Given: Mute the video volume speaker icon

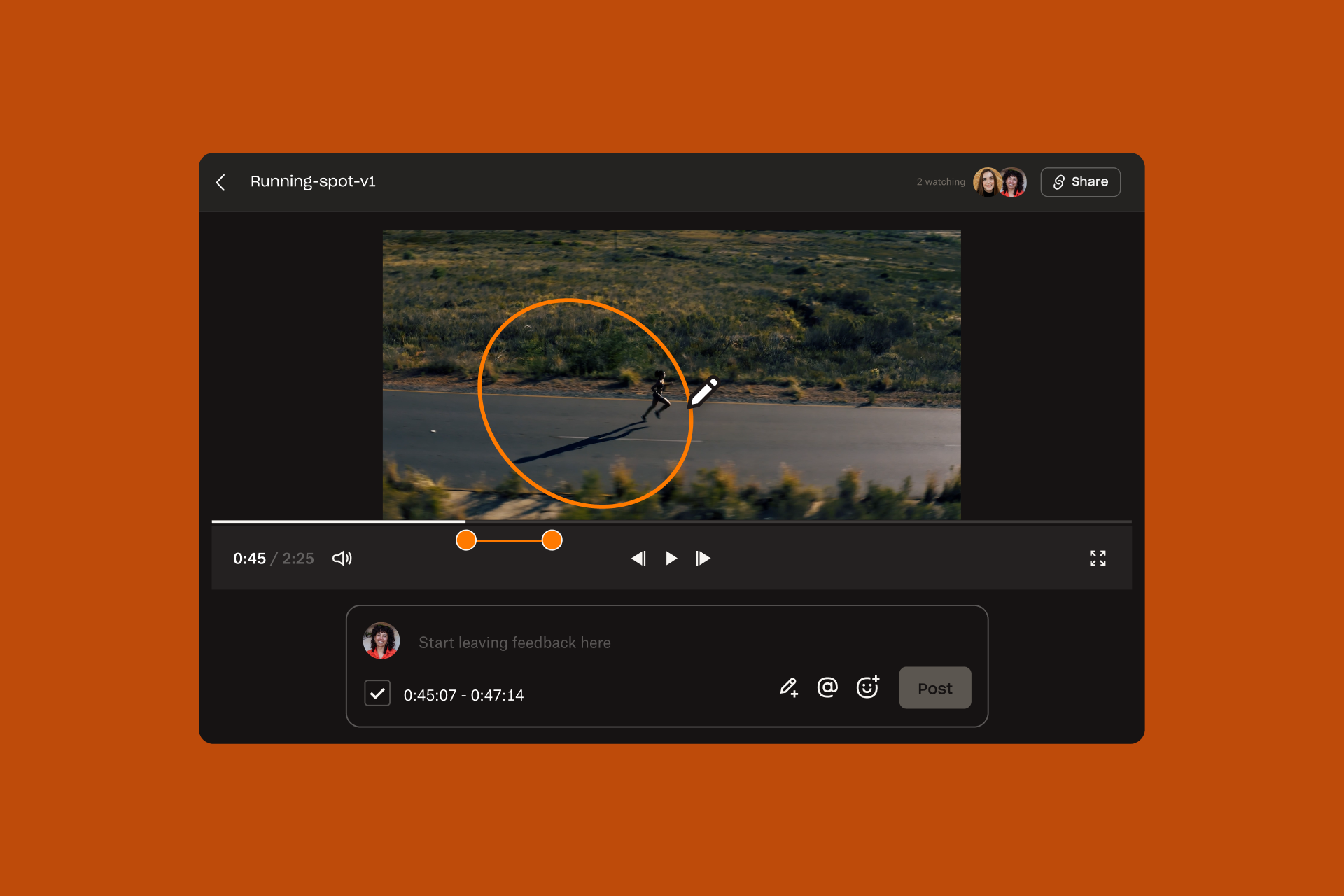Looking at the screenshot, I should coord(342,558).
